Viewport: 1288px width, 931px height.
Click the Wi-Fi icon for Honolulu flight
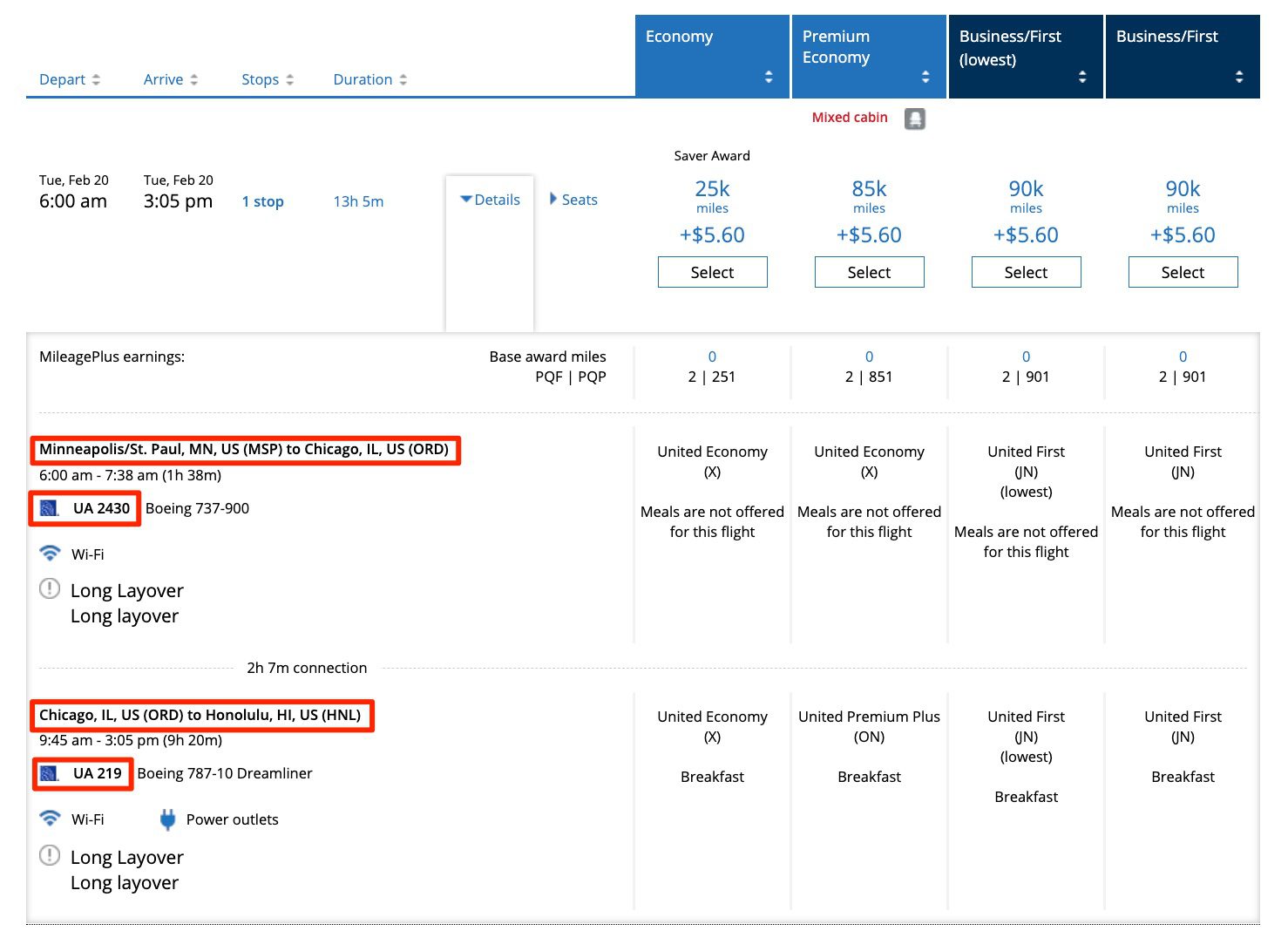(51, 819)
